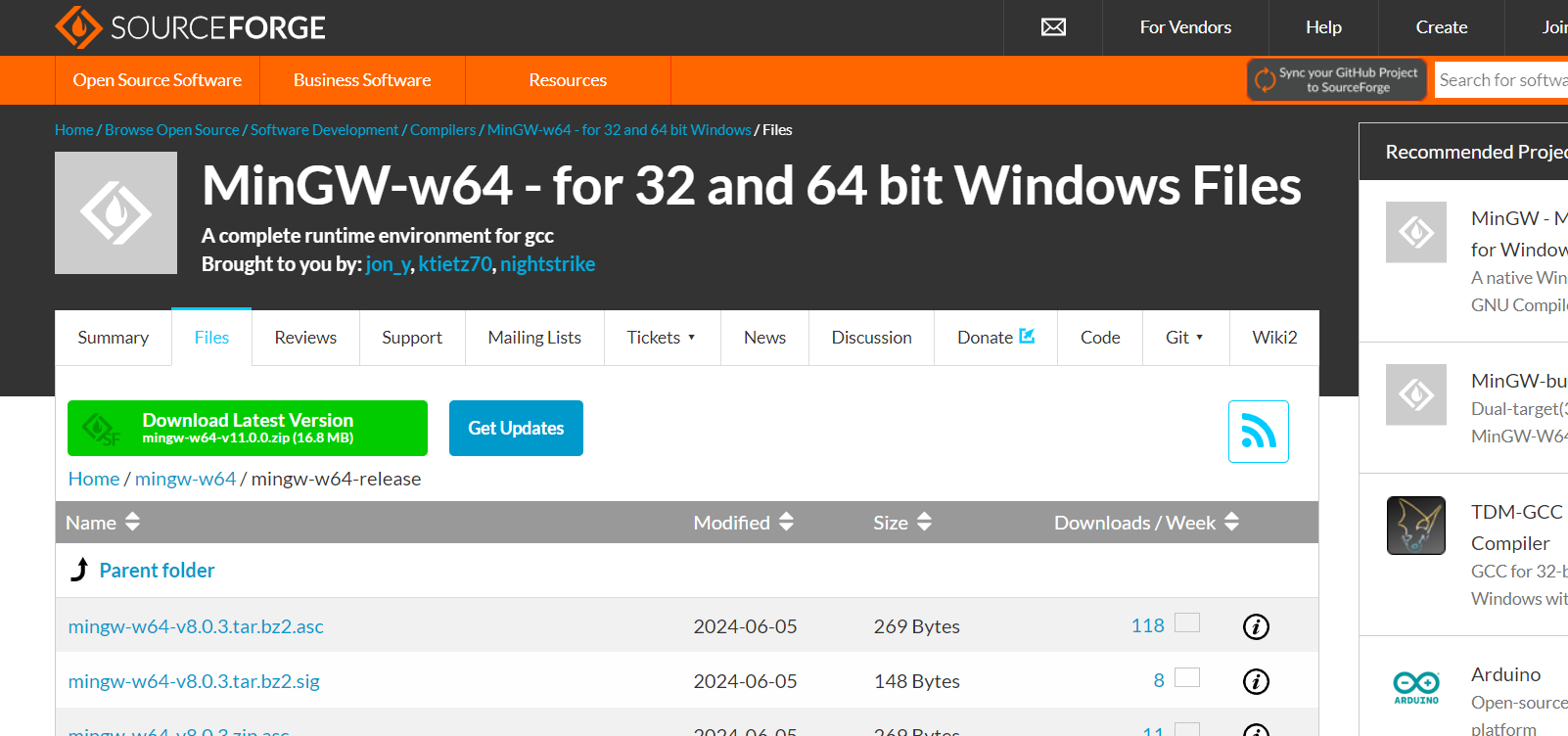Open the MinGW-w64 project breadcrumb link

620,130
